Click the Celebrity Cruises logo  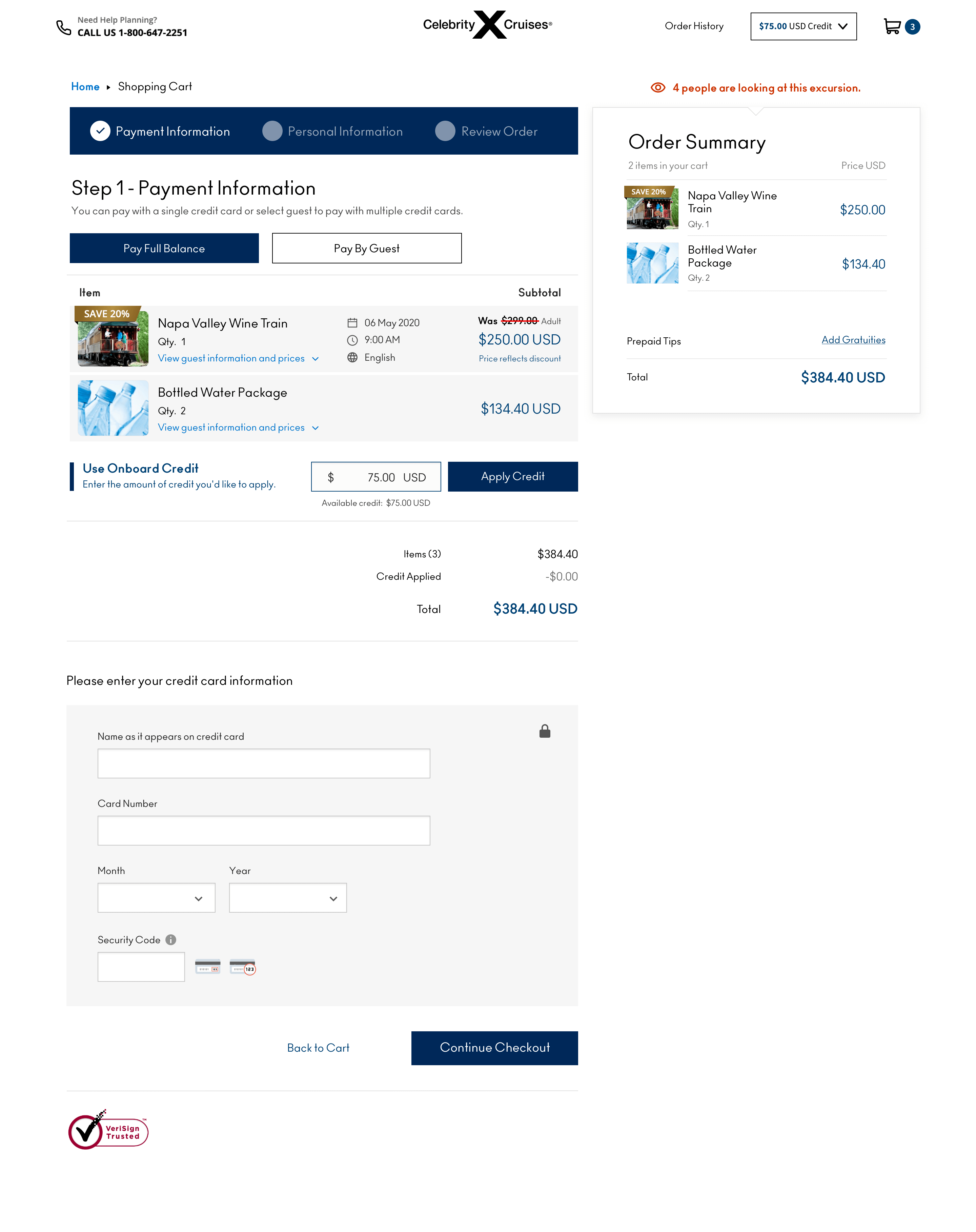click(x=487, y=24)
